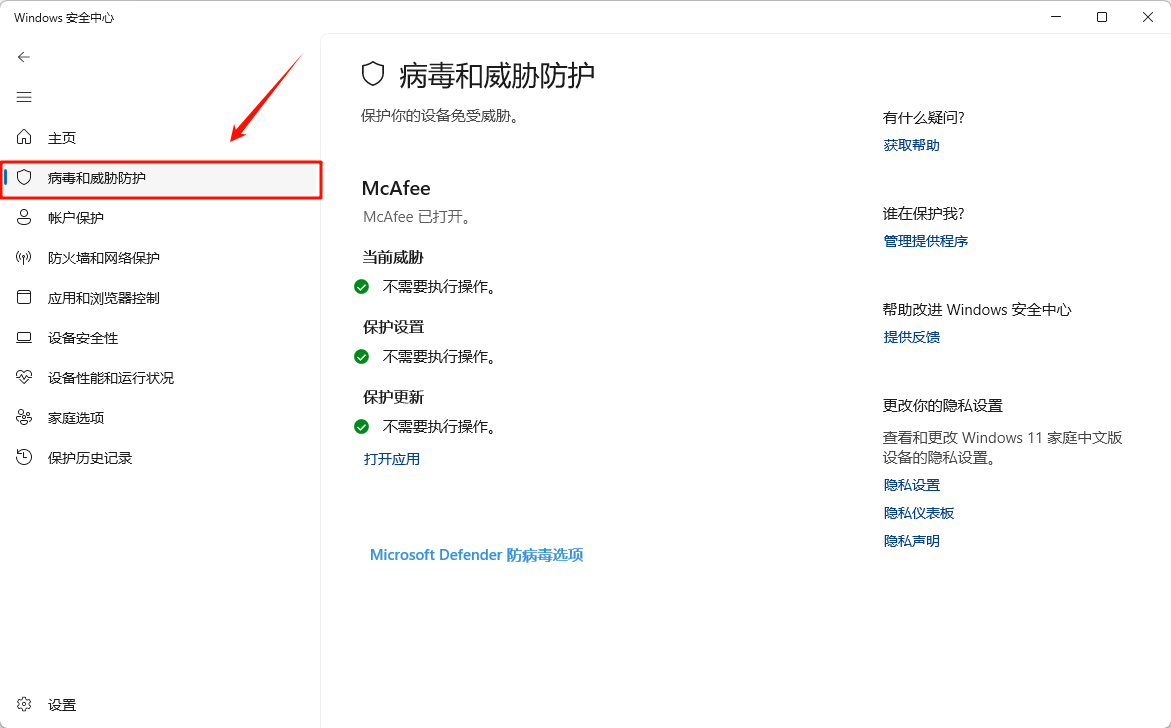Open the 隐私设置 link
Image resolution: width=1171 pixels, height=728 pixels.
(911, 485)
